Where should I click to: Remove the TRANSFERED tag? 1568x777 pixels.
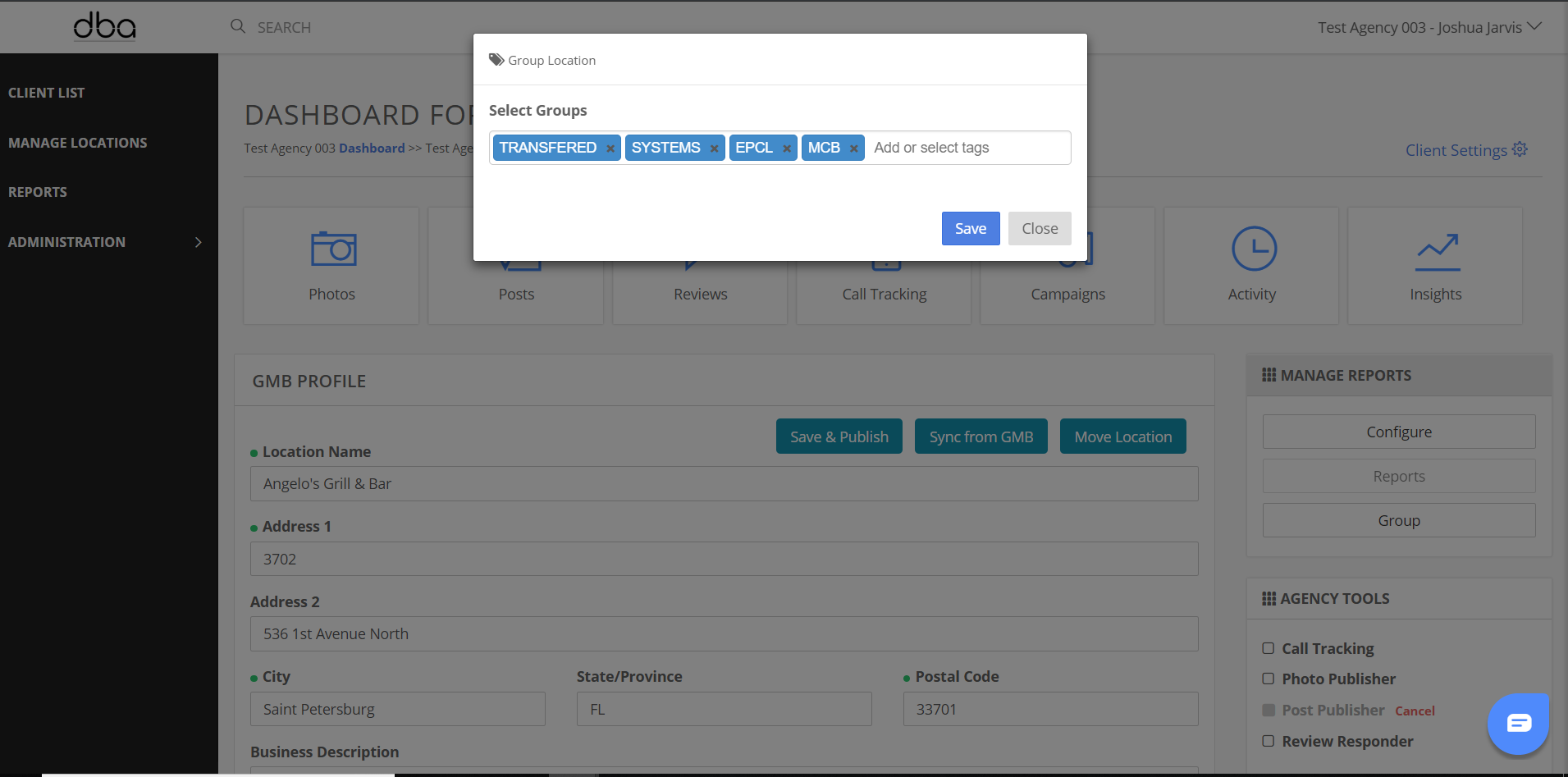click(610, 149)
